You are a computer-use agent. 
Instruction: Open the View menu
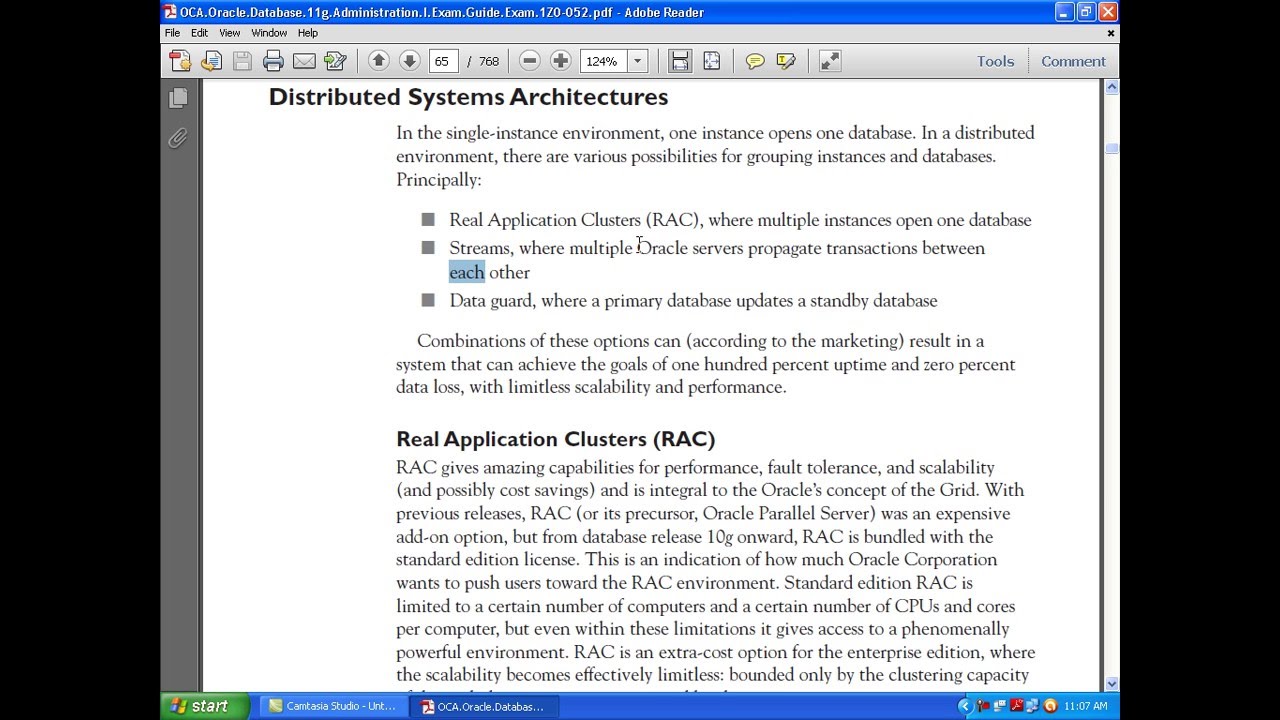230,33
